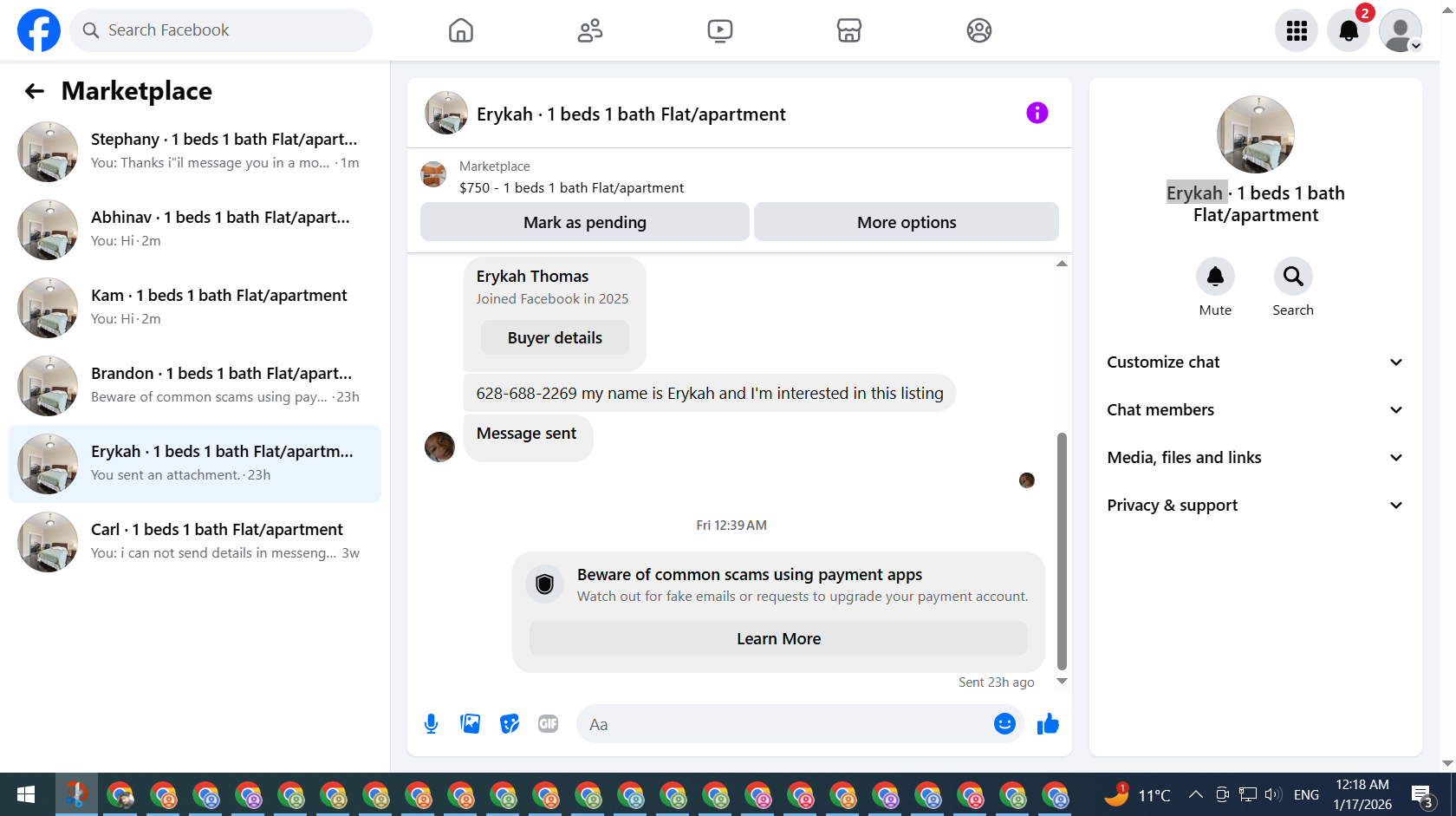Open the Stephany conversation
Viewport: 1456px width, 816px height.
tap(195, 152)
